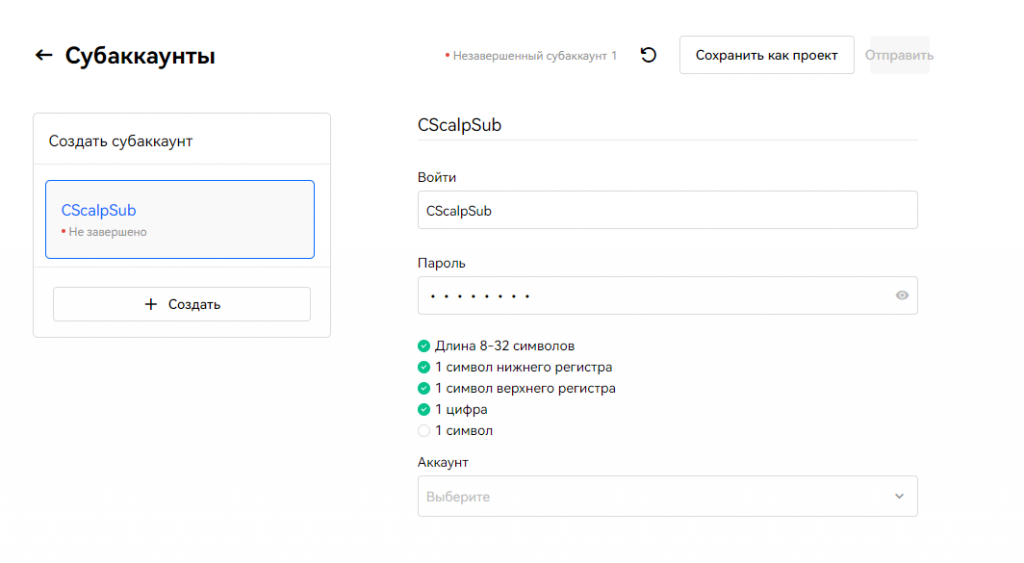Open the Аккаунт Выберите dropdown
1024x563 pixels.
[667, 496]
